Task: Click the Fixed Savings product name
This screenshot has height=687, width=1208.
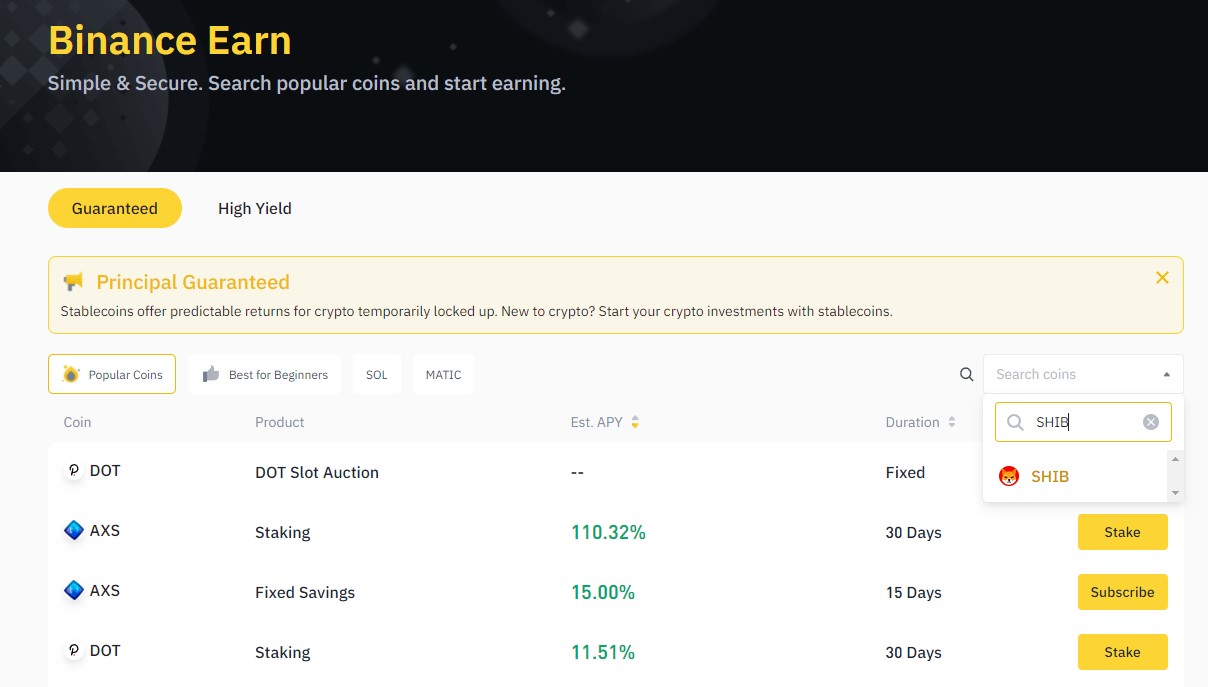Action: click(305, 592)
